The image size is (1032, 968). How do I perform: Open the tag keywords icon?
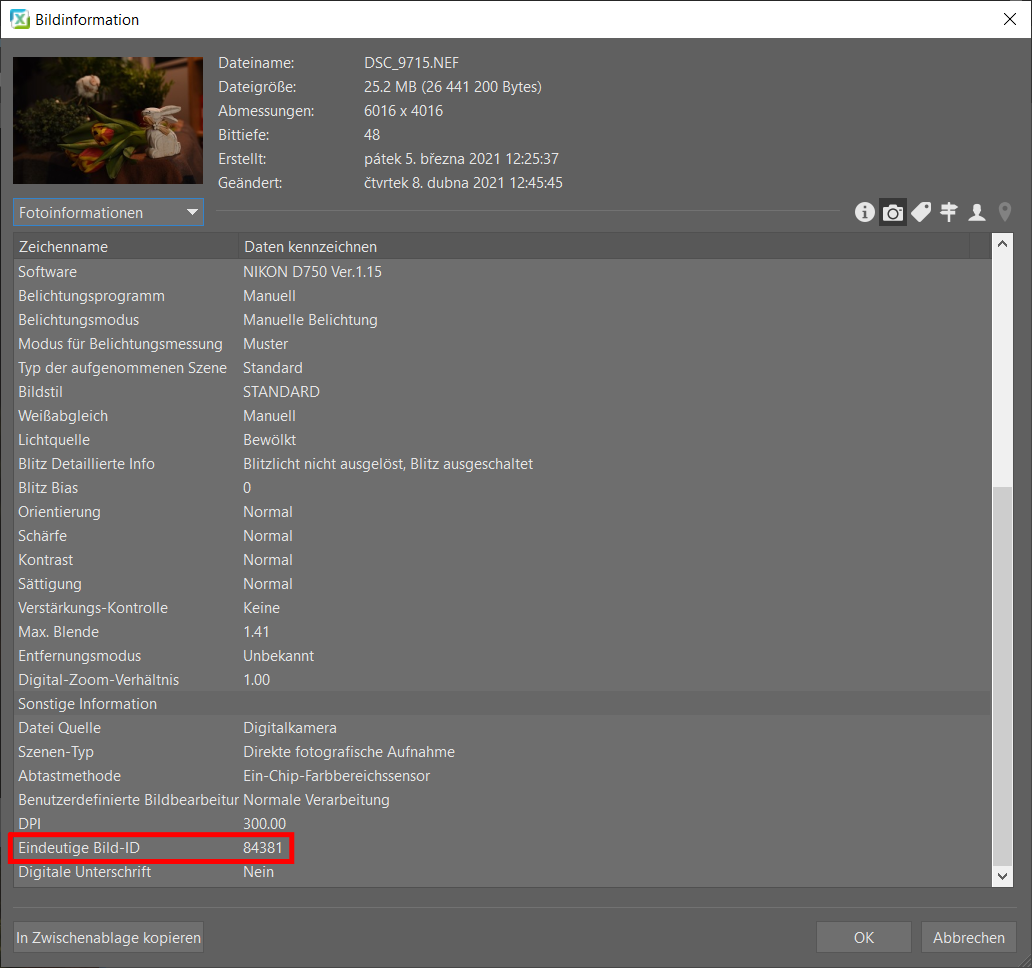point(921,212)
